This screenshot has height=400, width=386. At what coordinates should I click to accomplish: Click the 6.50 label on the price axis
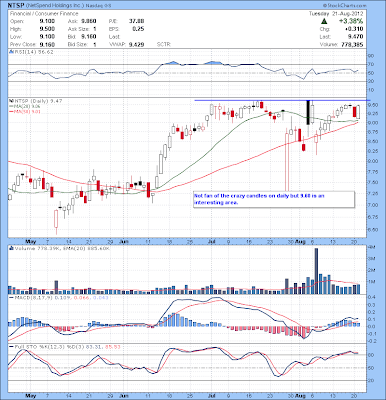tap(373, 229)
